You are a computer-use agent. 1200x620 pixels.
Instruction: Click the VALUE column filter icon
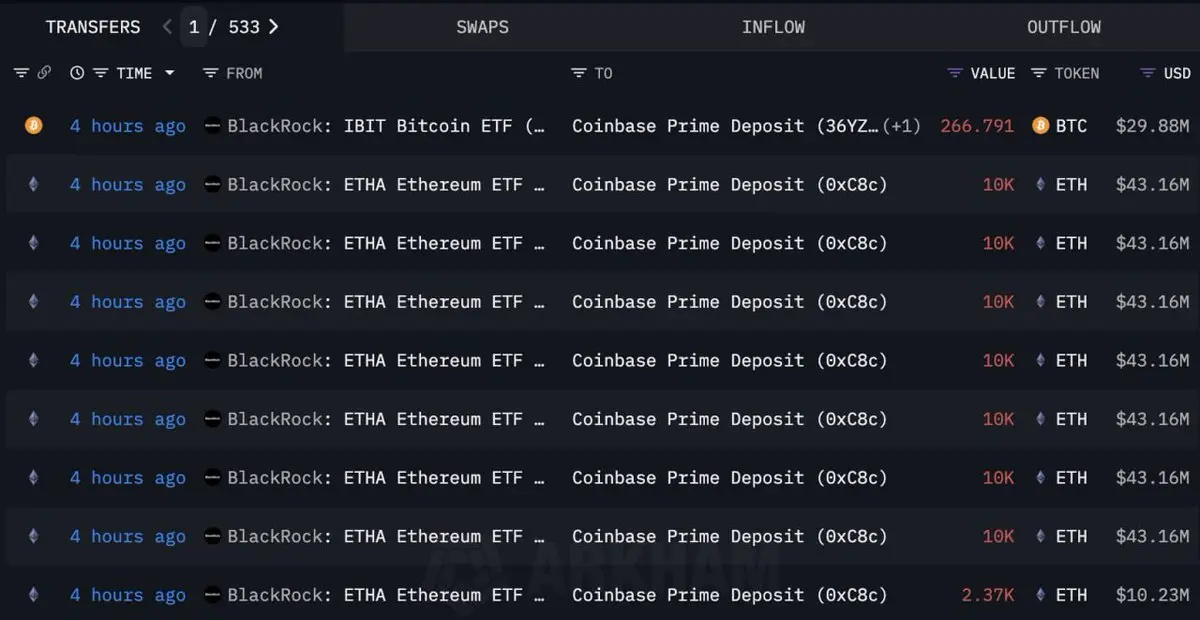point(954,73)
